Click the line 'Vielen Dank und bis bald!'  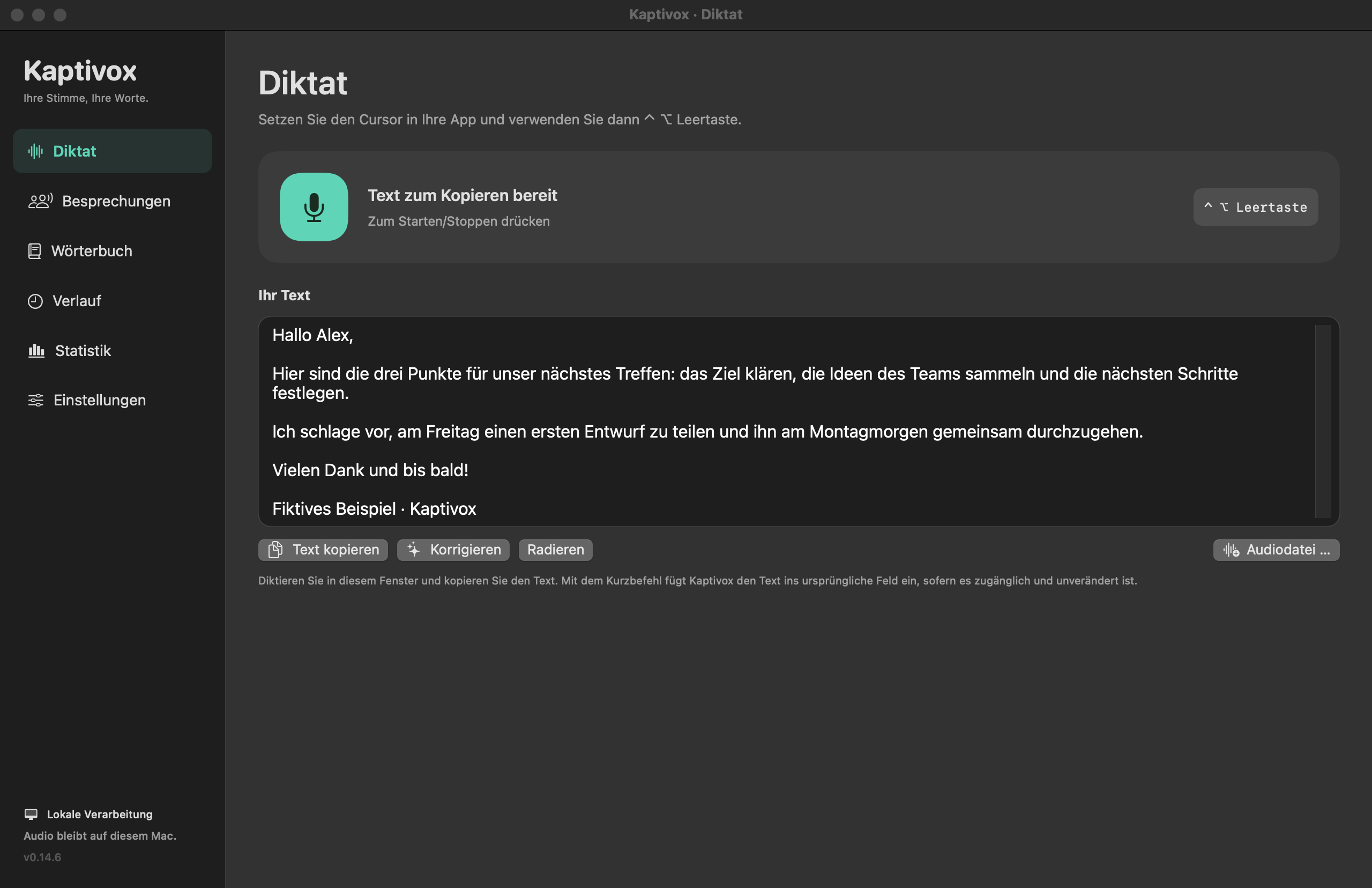coord(370,470)
